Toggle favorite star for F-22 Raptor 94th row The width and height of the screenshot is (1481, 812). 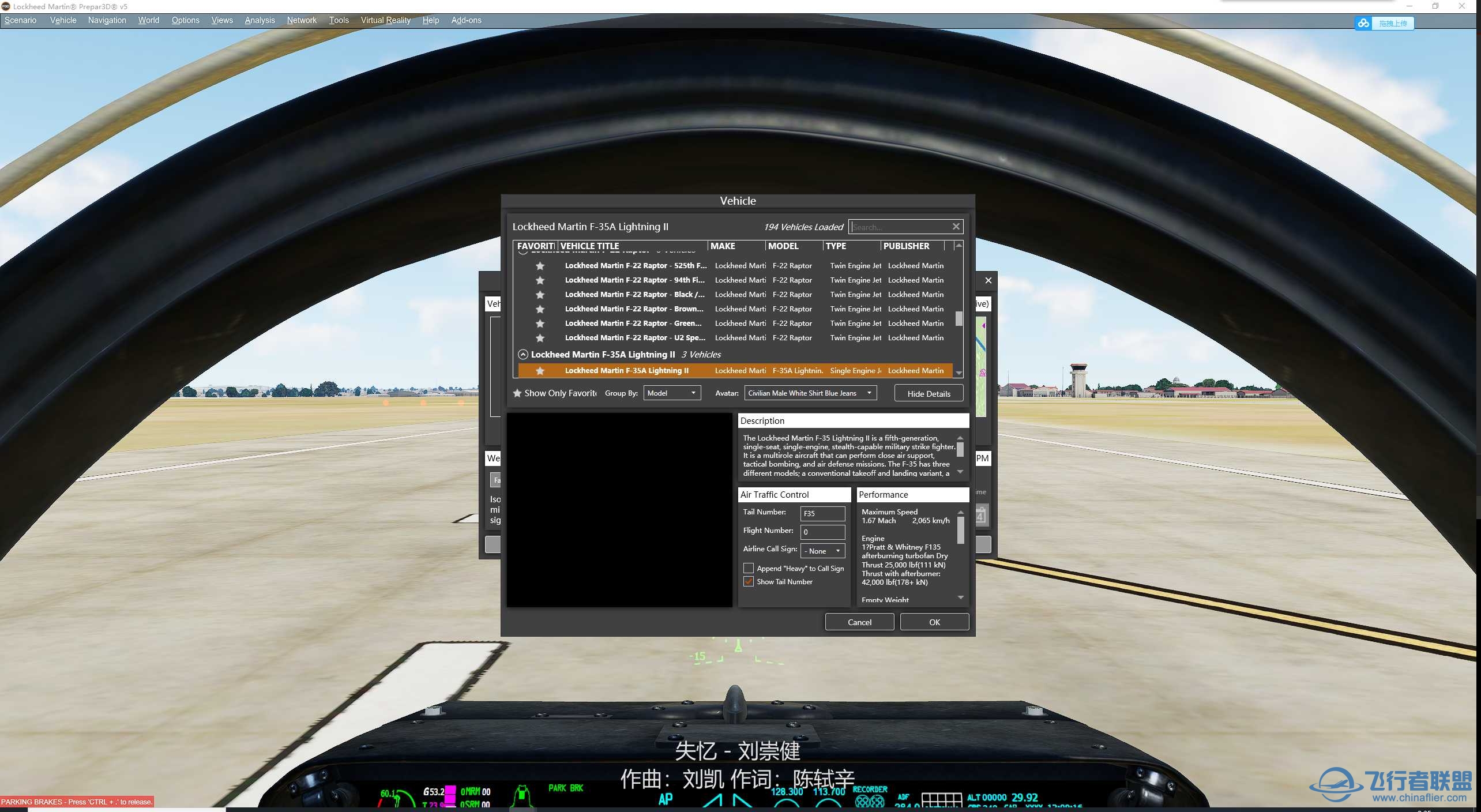click(x=540, y=280)
